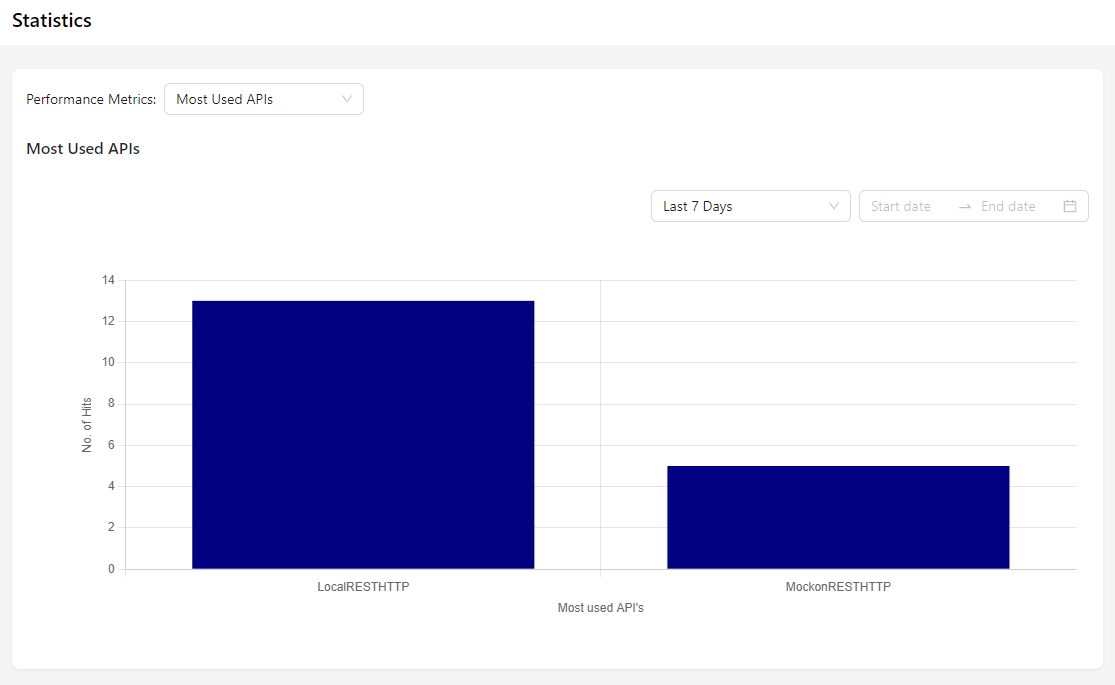Click the Statistics page heading
This screenshot has height=685, width=1115.
(52, 21)
